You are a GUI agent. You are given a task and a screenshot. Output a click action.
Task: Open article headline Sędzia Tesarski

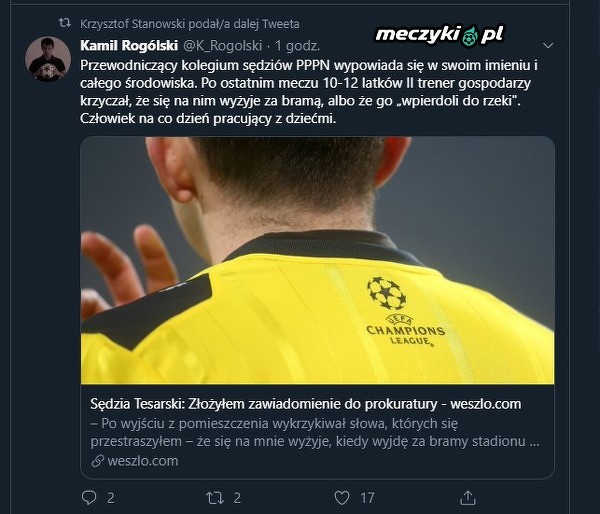coord(306,404)
